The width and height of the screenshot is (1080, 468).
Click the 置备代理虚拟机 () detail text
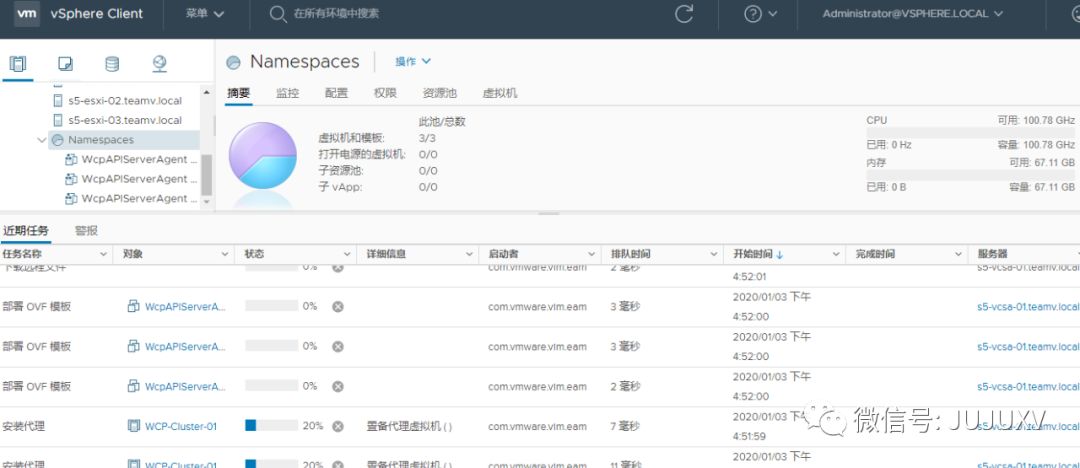pos(409,426)
